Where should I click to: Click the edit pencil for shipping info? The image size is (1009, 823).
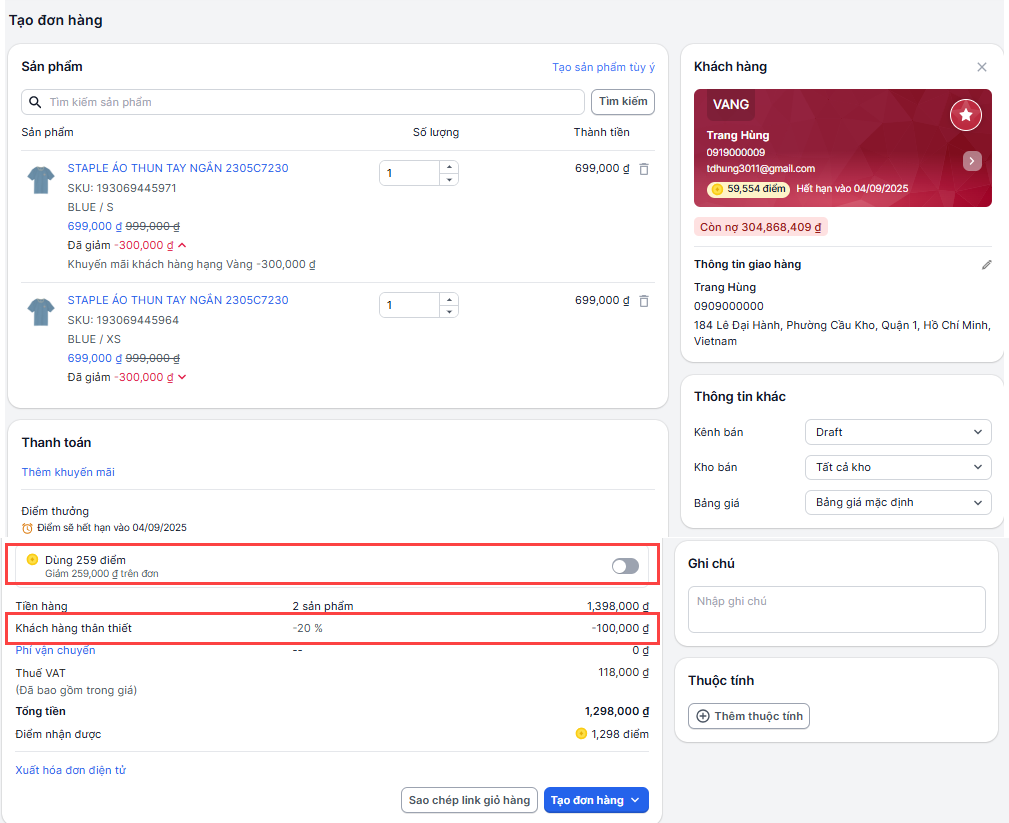pyautogui.click(x=986, y=265)
